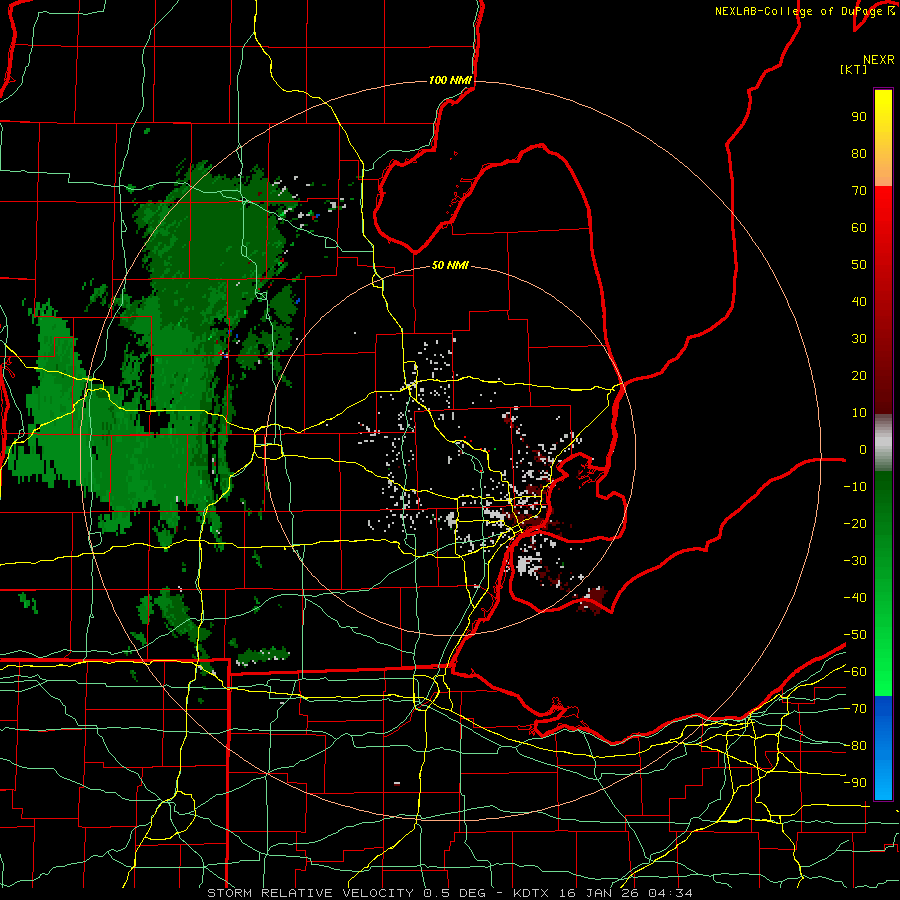Select the "0" value on the velocity scale
This screenshot has width=900, height=900.
click(863, 449)
